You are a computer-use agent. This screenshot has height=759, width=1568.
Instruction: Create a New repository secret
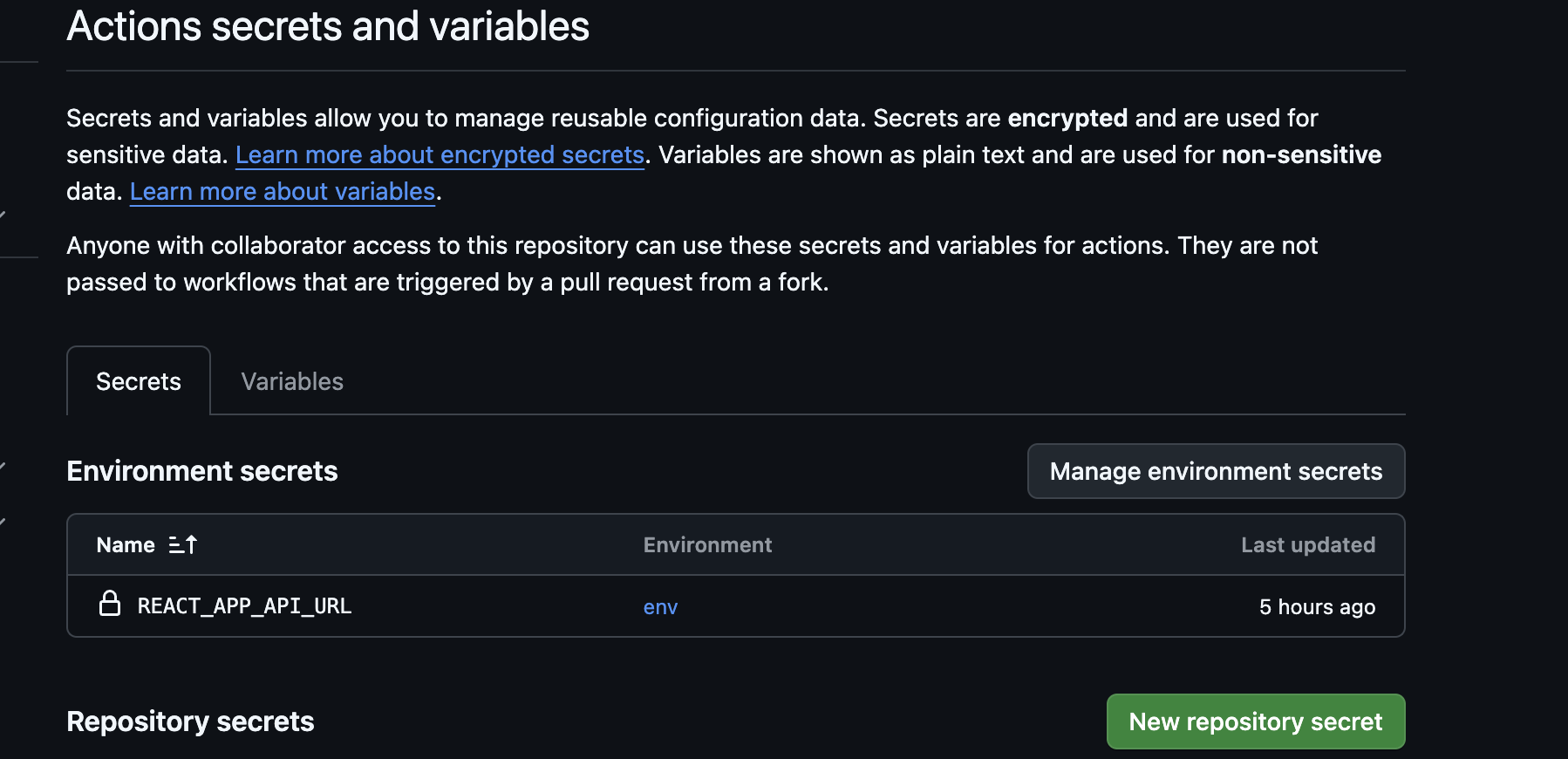[1255, 721]
